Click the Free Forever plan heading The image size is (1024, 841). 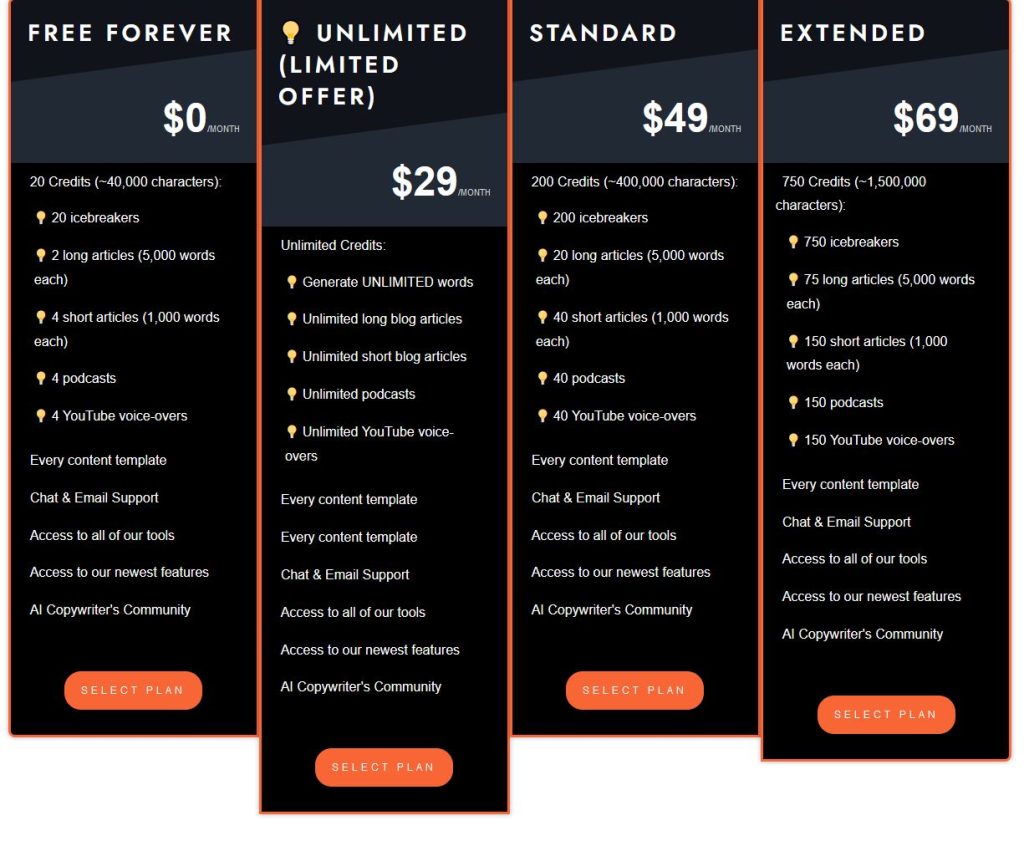click(x=130, y=33)
